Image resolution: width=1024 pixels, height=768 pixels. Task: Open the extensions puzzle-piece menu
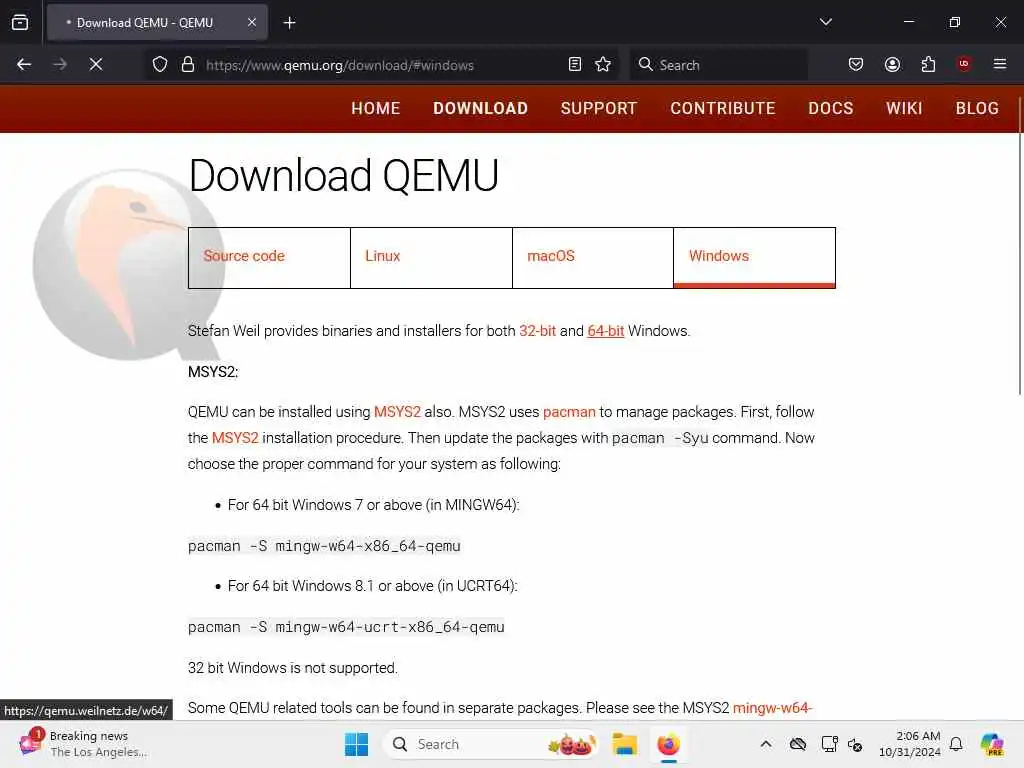coord(928,64)
